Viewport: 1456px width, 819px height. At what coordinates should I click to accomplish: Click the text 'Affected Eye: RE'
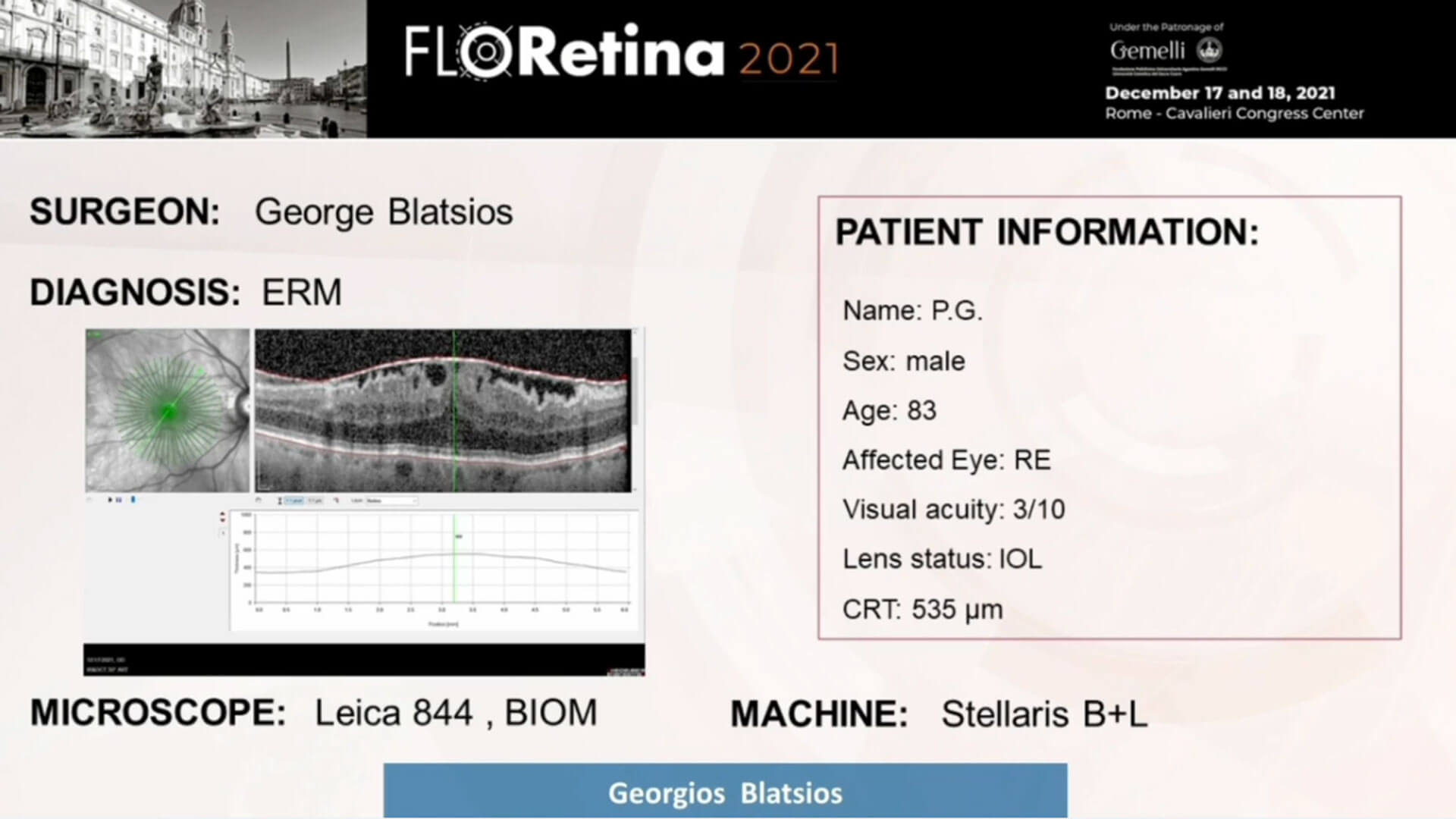pyautogui.click(x=946, y=460)
